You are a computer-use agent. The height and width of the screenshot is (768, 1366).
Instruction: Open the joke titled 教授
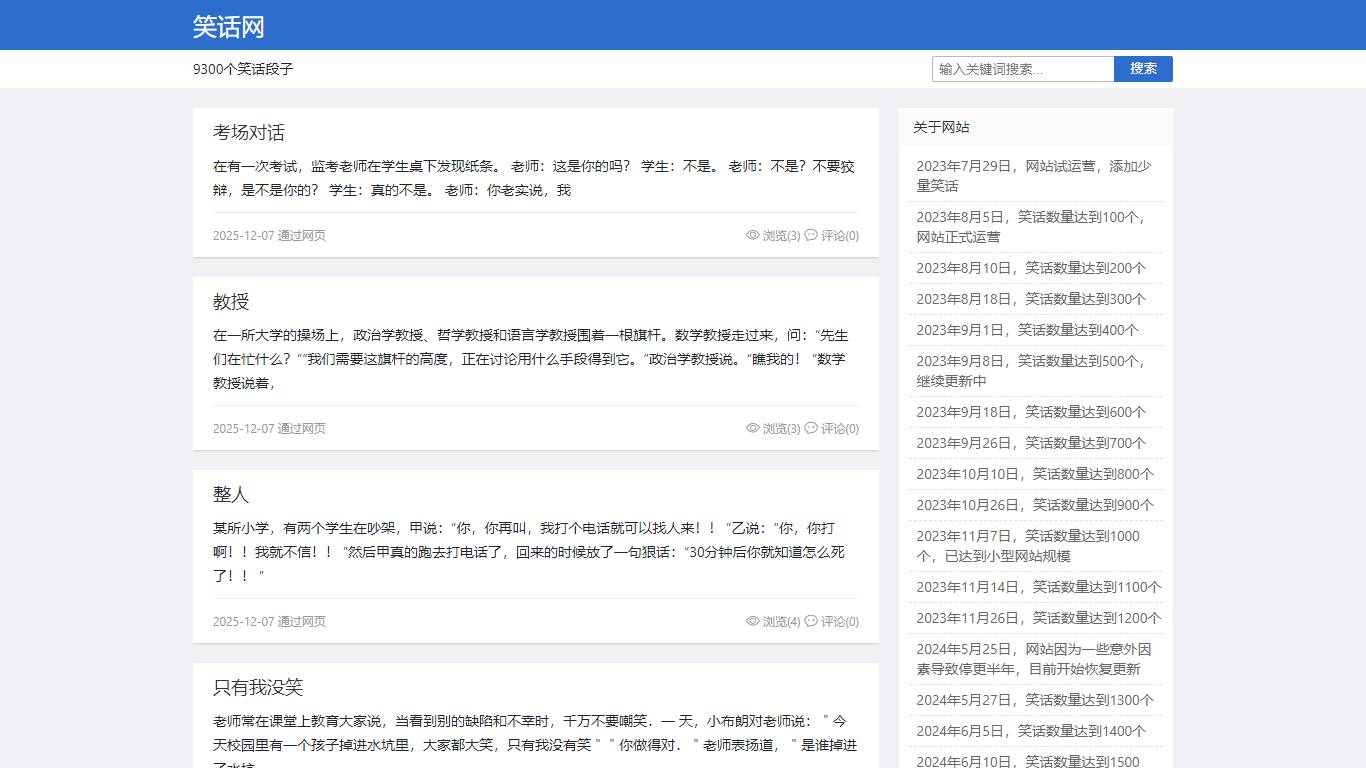pos(232,301)
